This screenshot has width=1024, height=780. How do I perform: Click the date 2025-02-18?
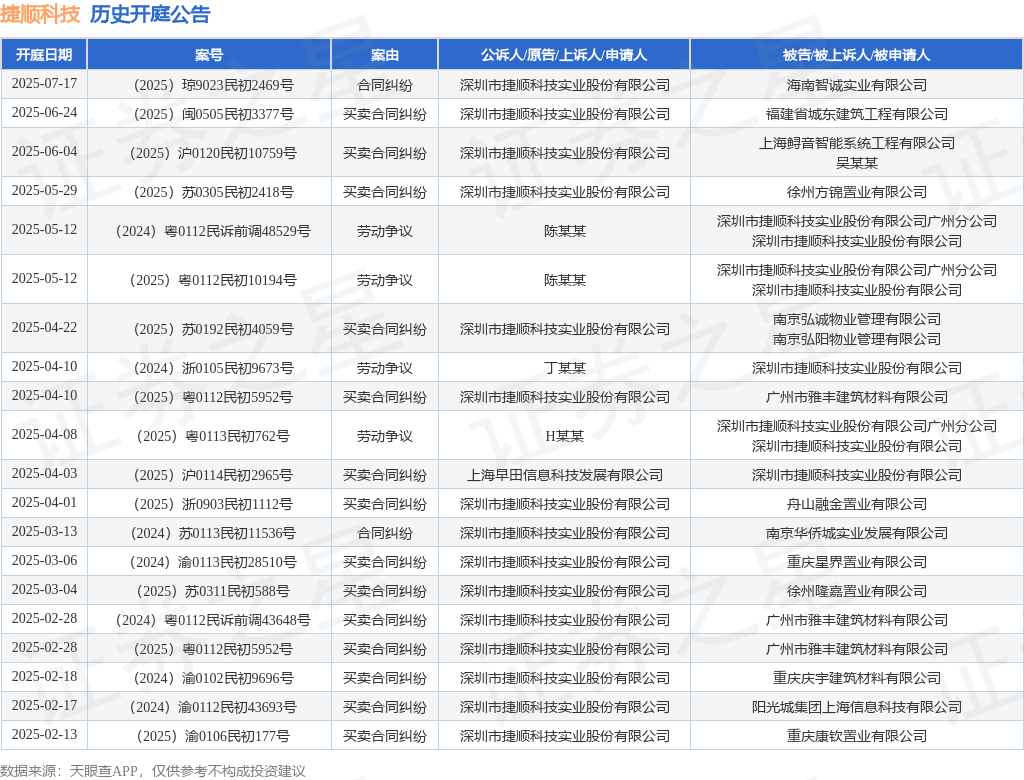tap(44, 677)
